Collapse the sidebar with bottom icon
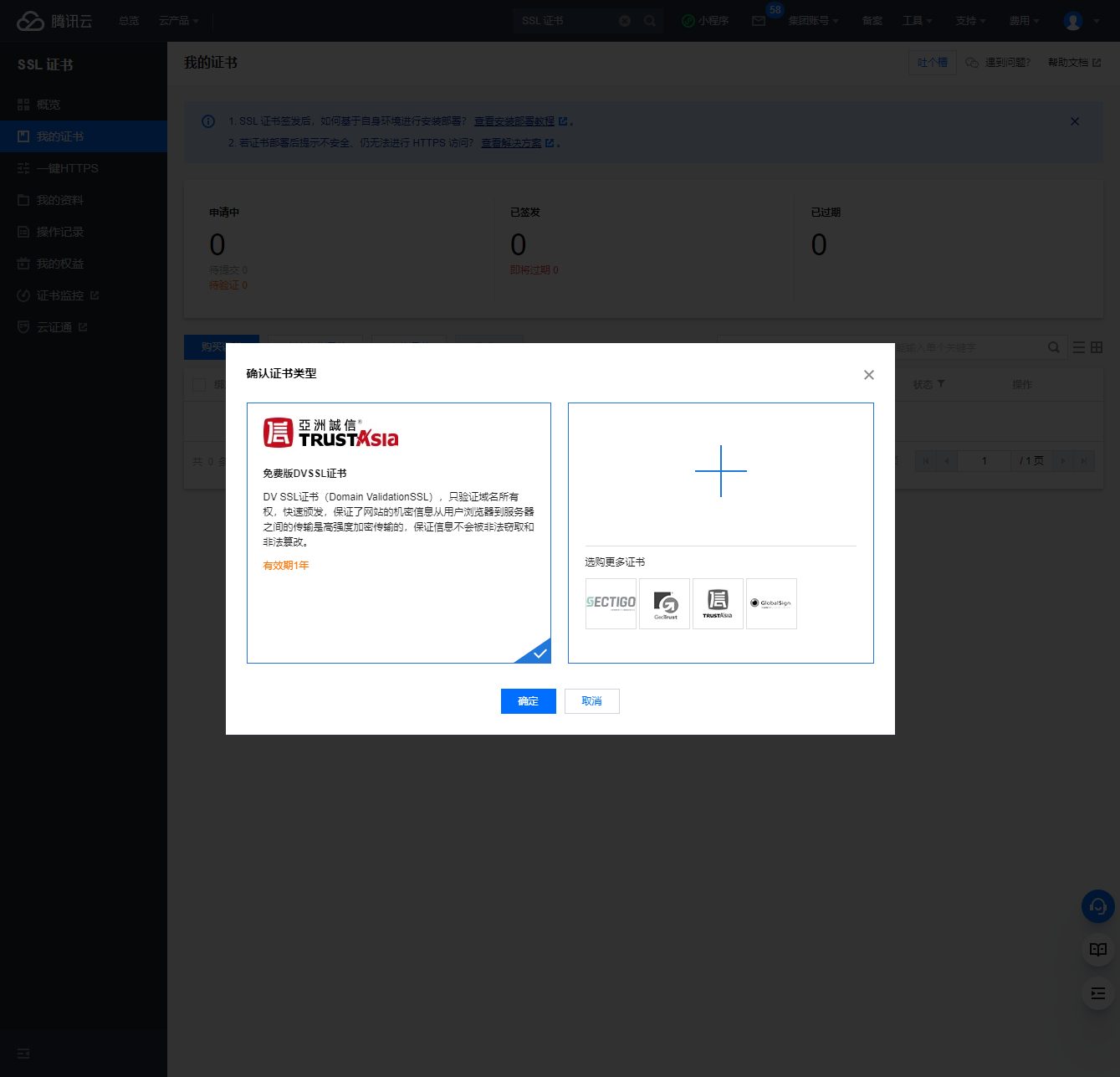Image resolution: width=1120 pixels, height=1077 pixels. tap(23, 1054)
